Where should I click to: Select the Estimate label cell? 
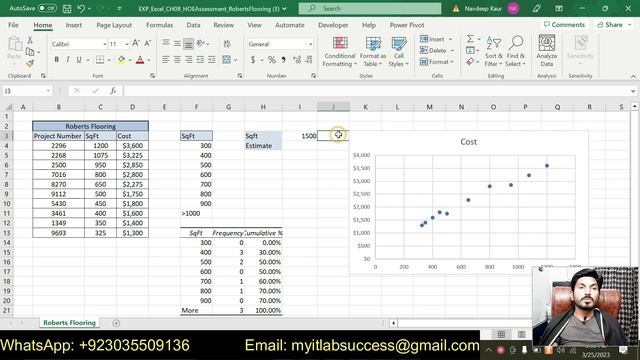tap(263, 146)
